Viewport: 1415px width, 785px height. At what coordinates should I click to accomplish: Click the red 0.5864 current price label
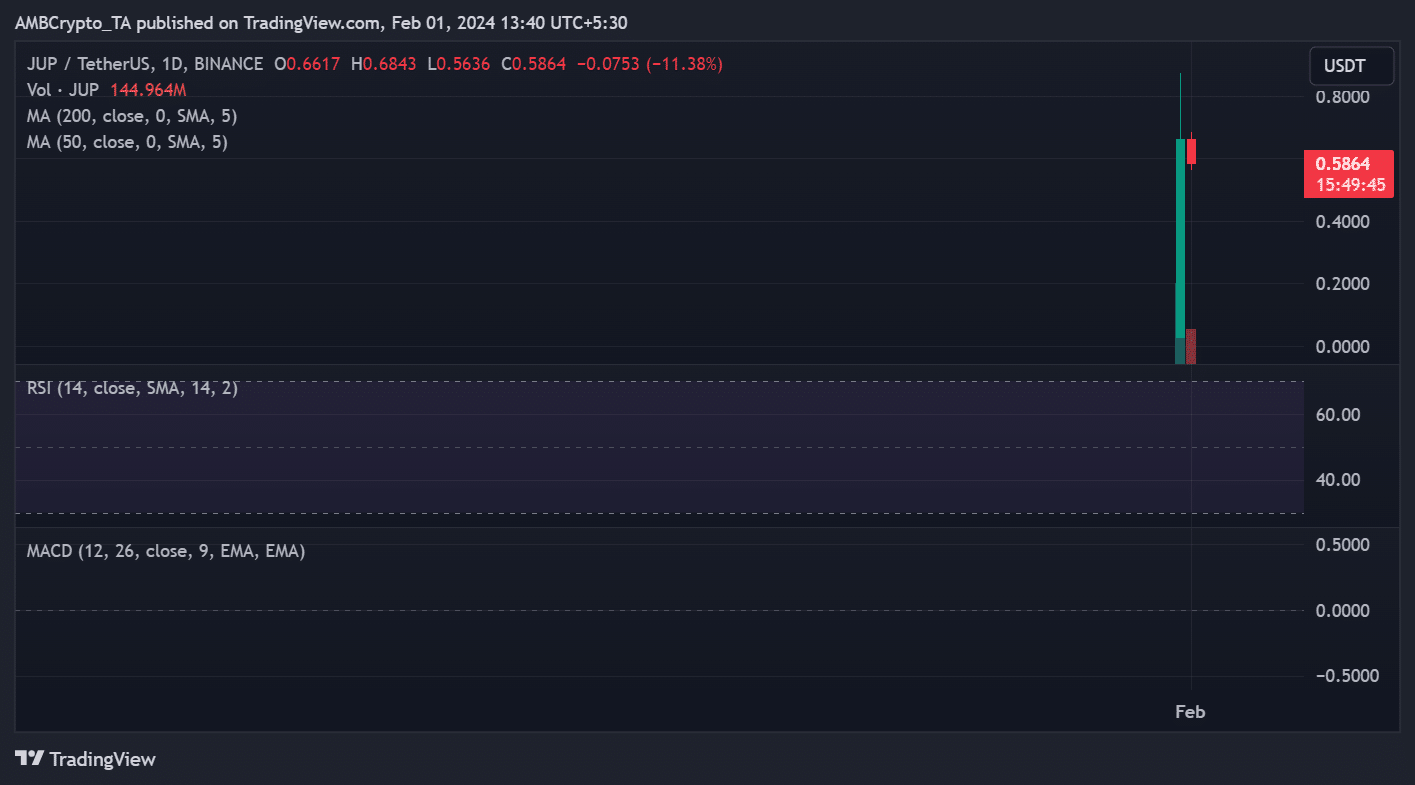(x=1348, y=174)
